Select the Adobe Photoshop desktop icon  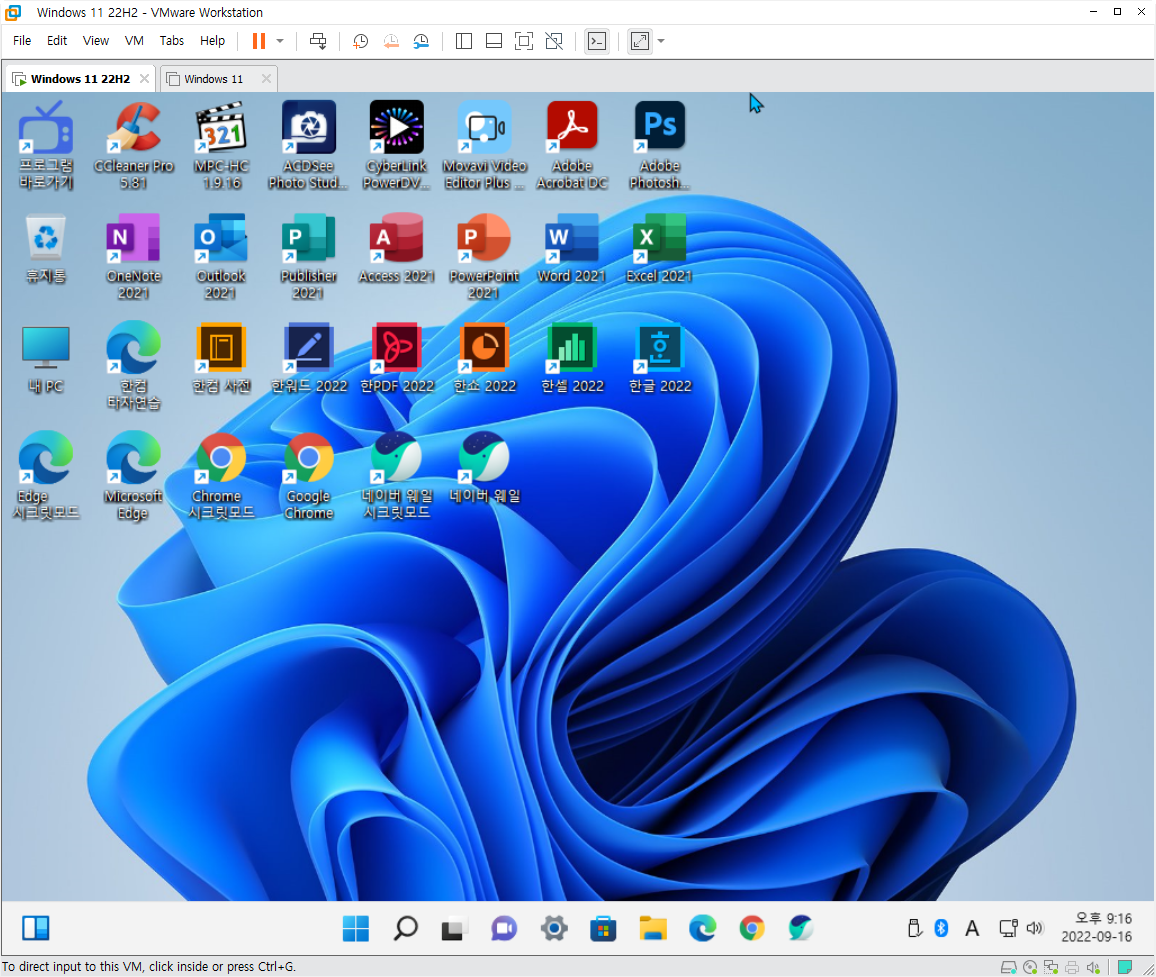click(660, 145)
